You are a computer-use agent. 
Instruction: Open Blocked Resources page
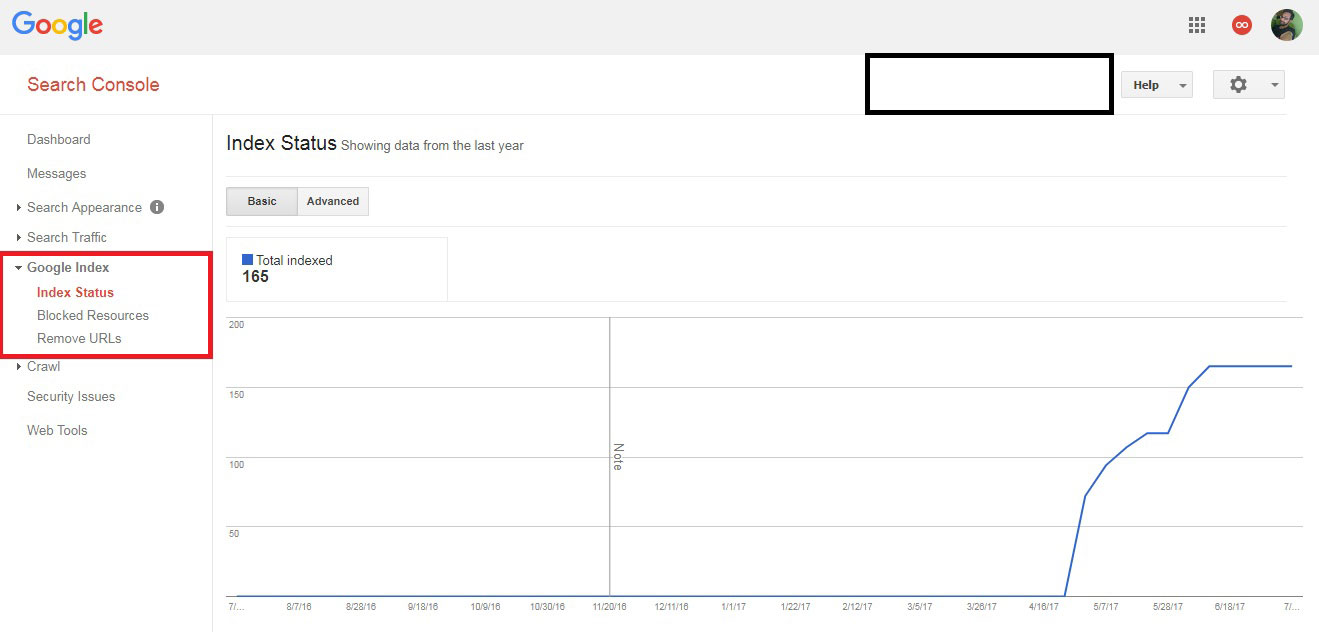93,315
